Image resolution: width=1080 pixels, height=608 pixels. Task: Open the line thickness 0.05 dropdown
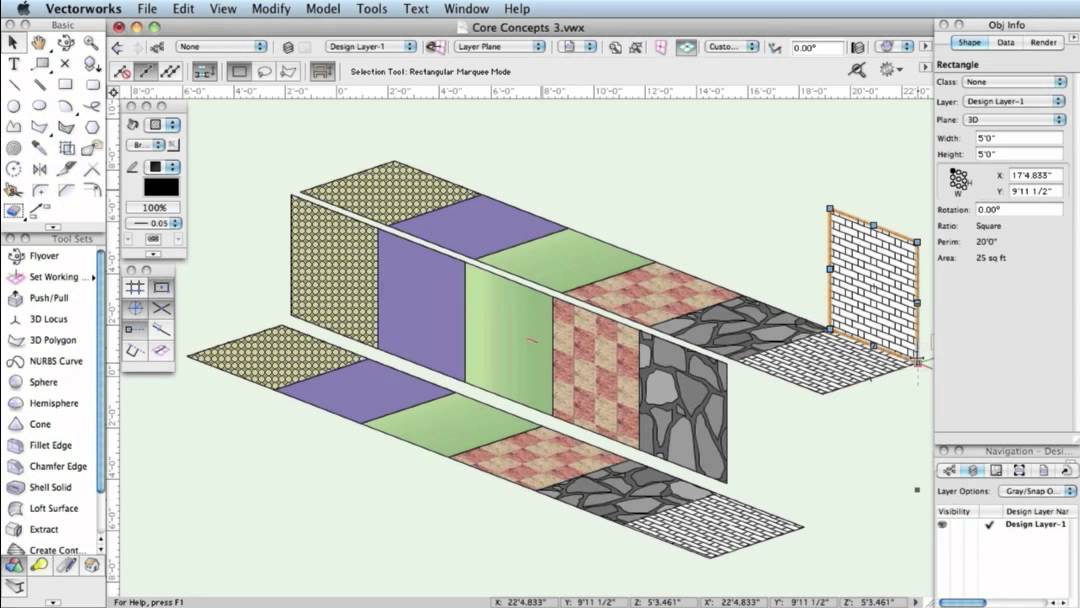(x=154, y=223)
